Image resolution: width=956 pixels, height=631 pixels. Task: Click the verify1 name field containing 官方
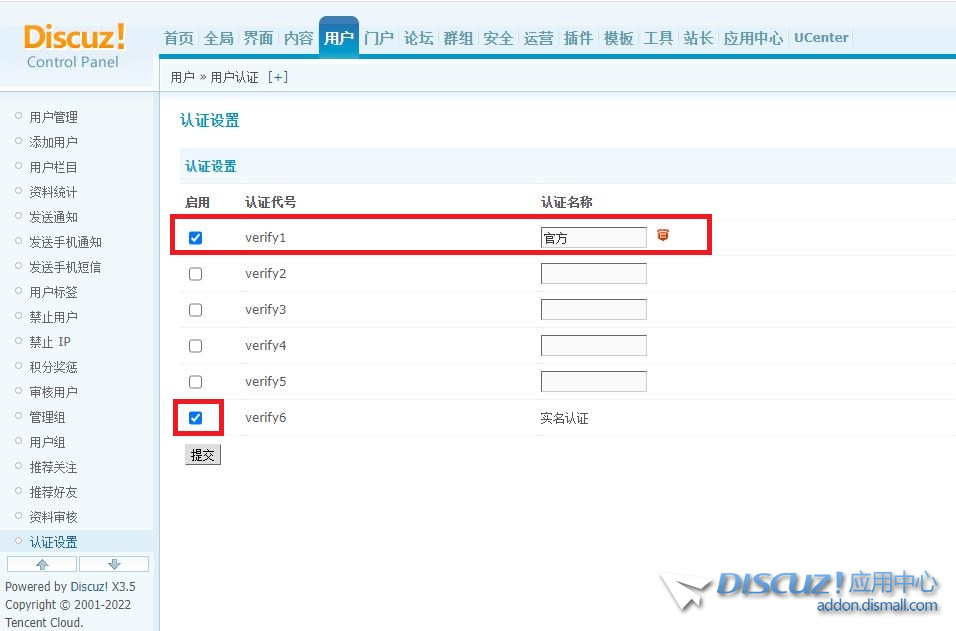click(x=593, y=238)
